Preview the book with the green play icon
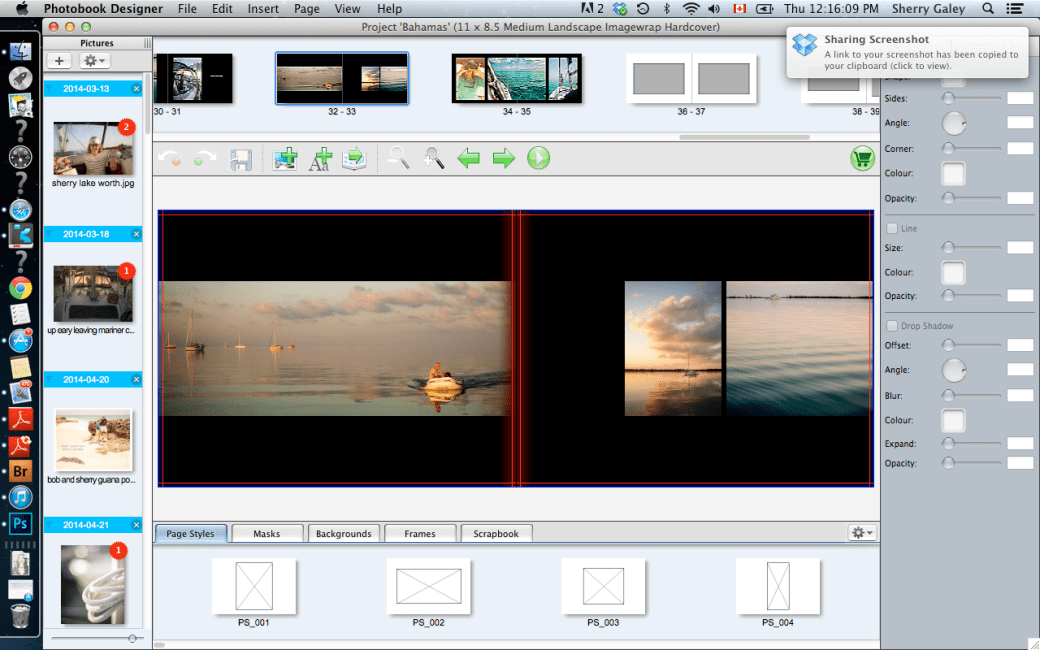Screen dimensions: 1040x650 click(538, 158)
